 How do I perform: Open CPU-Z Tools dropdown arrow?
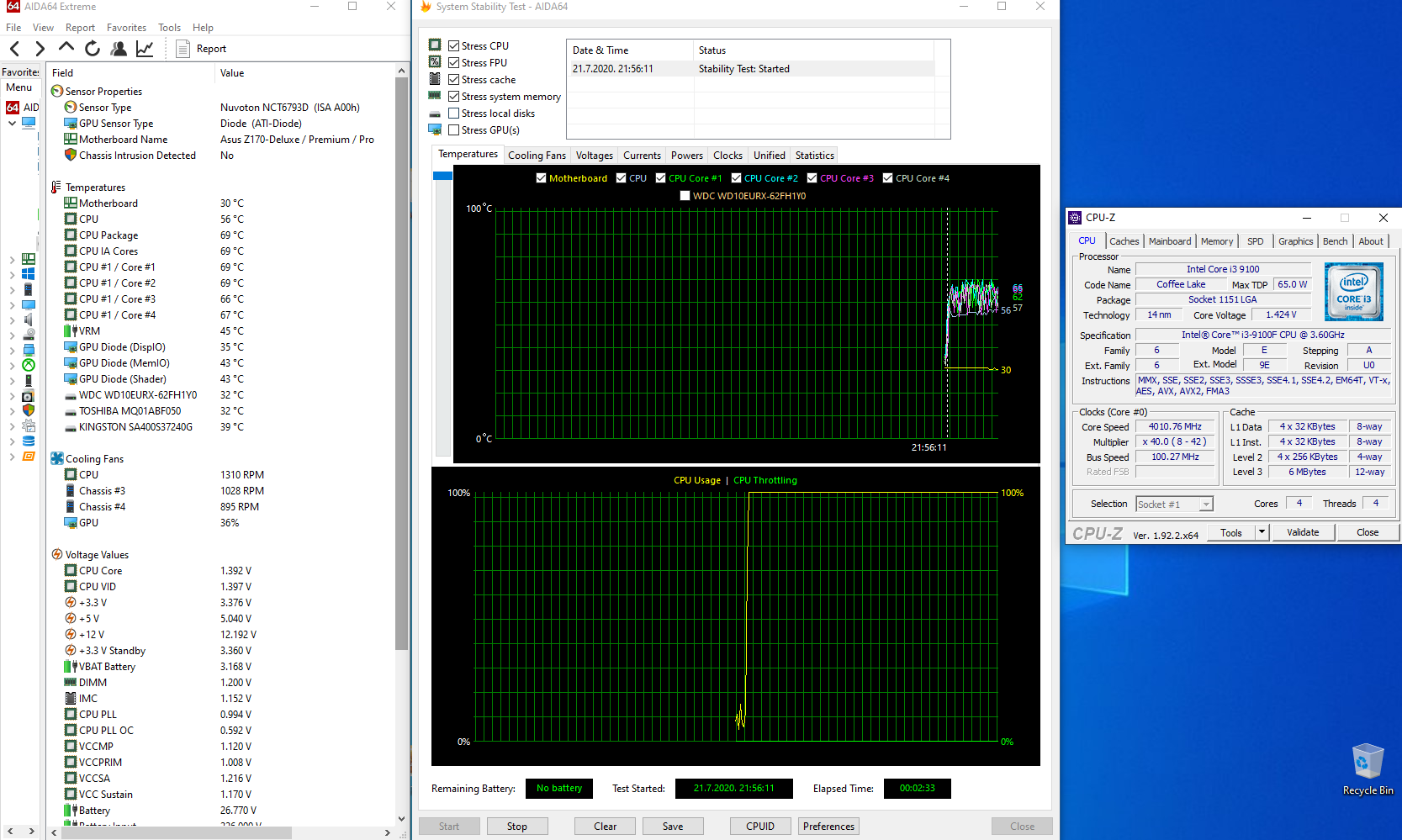(x=1262, y=532)
